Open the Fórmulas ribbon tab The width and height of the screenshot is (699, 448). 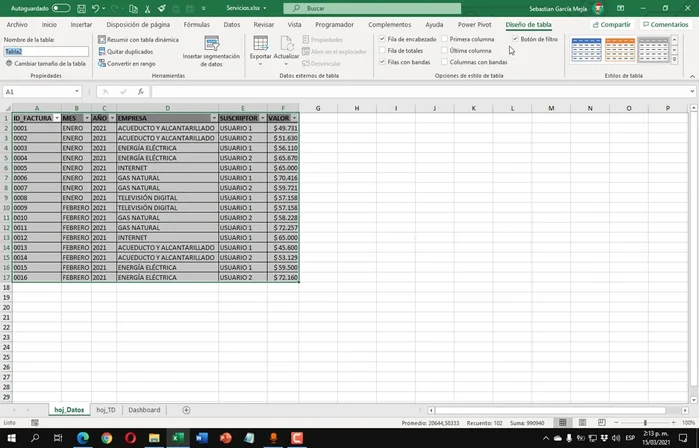(196, 24)
